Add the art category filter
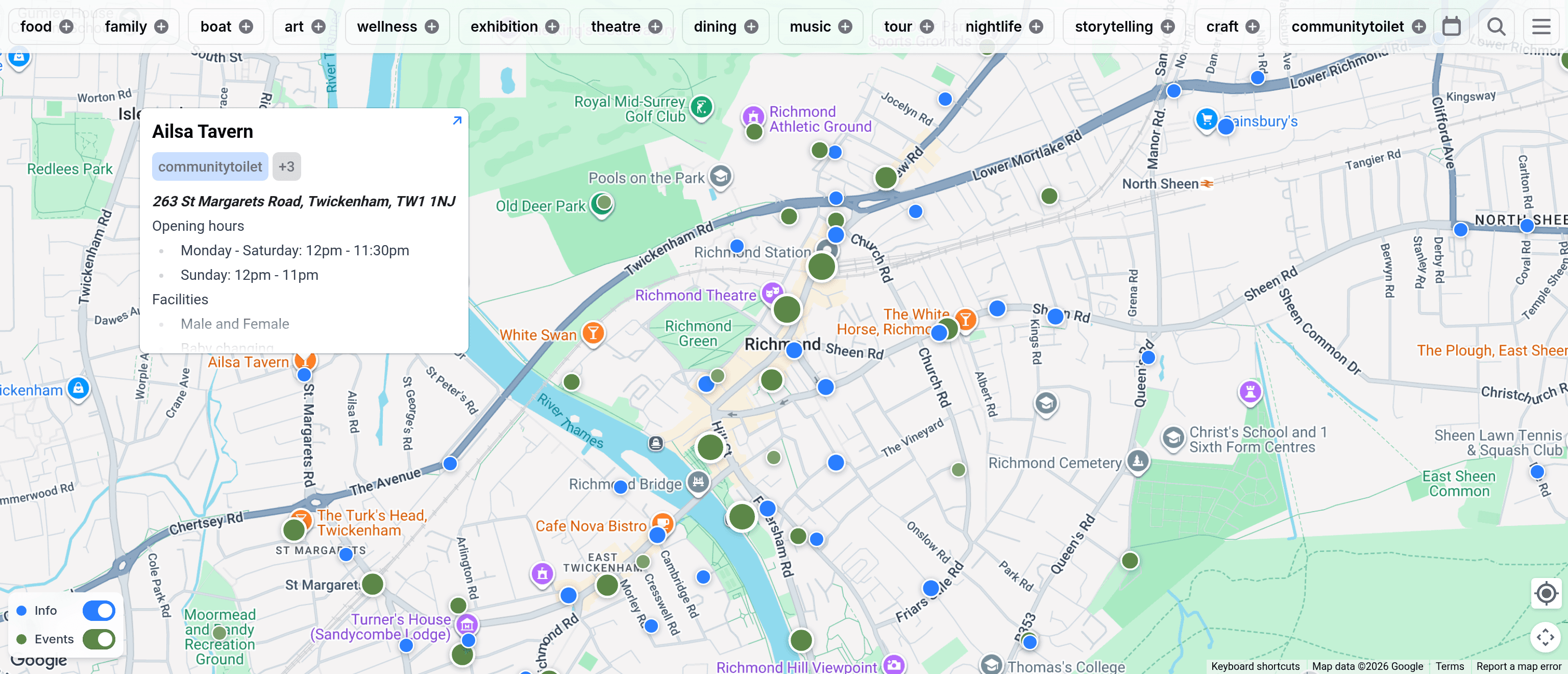This screenshot has height=674, width=1568. [x=304, y=27]
